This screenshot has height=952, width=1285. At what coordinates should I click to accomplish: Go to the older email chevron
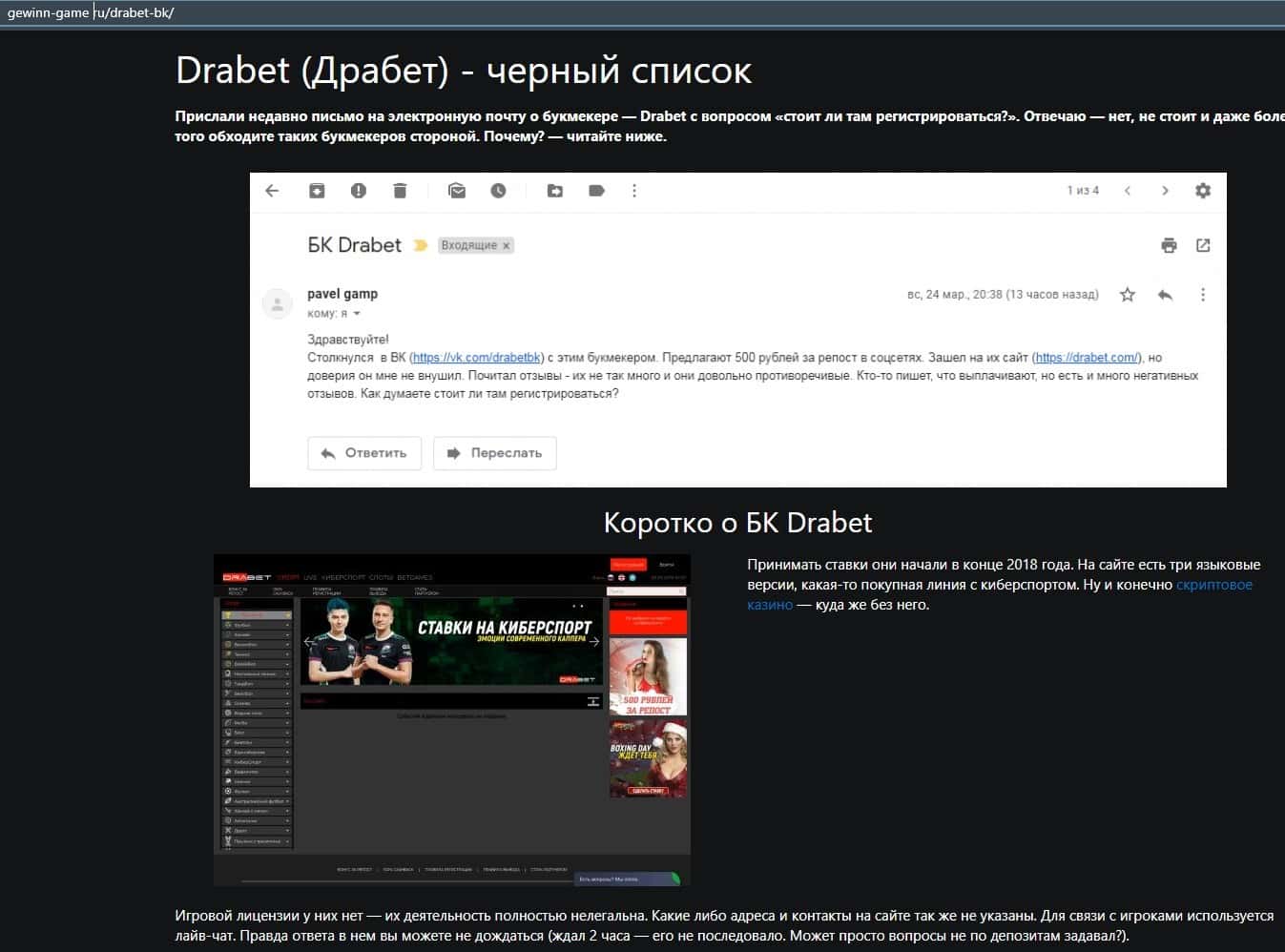coord(1165,191)
